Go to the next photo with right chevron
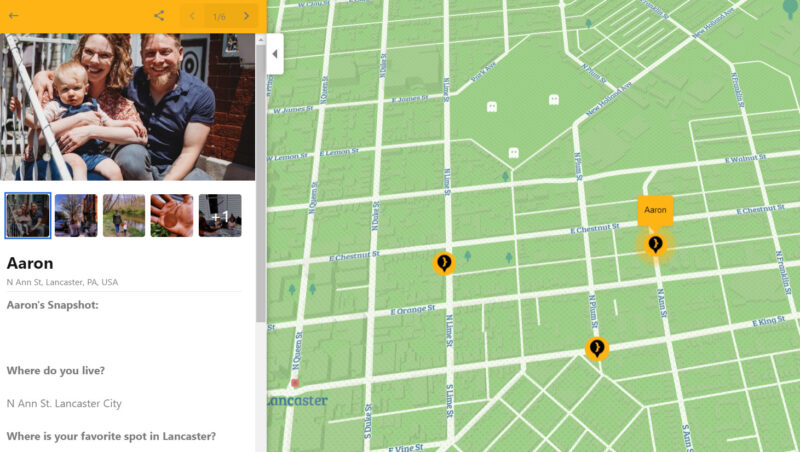The image size is (800, 452). [x=246, y=16]
